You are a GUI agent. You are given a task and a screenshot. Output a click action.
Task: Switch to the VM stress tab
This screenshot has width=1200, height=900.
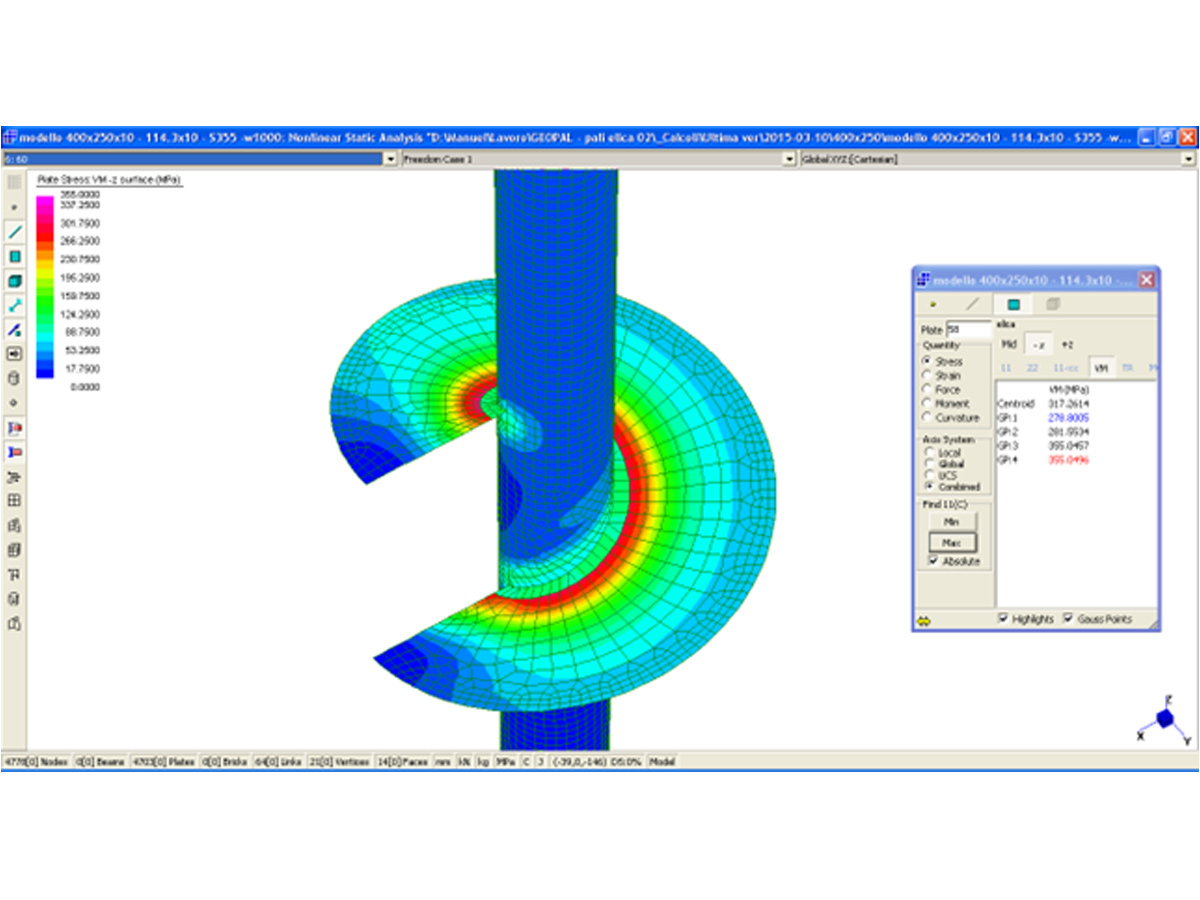coord(1101,368)
